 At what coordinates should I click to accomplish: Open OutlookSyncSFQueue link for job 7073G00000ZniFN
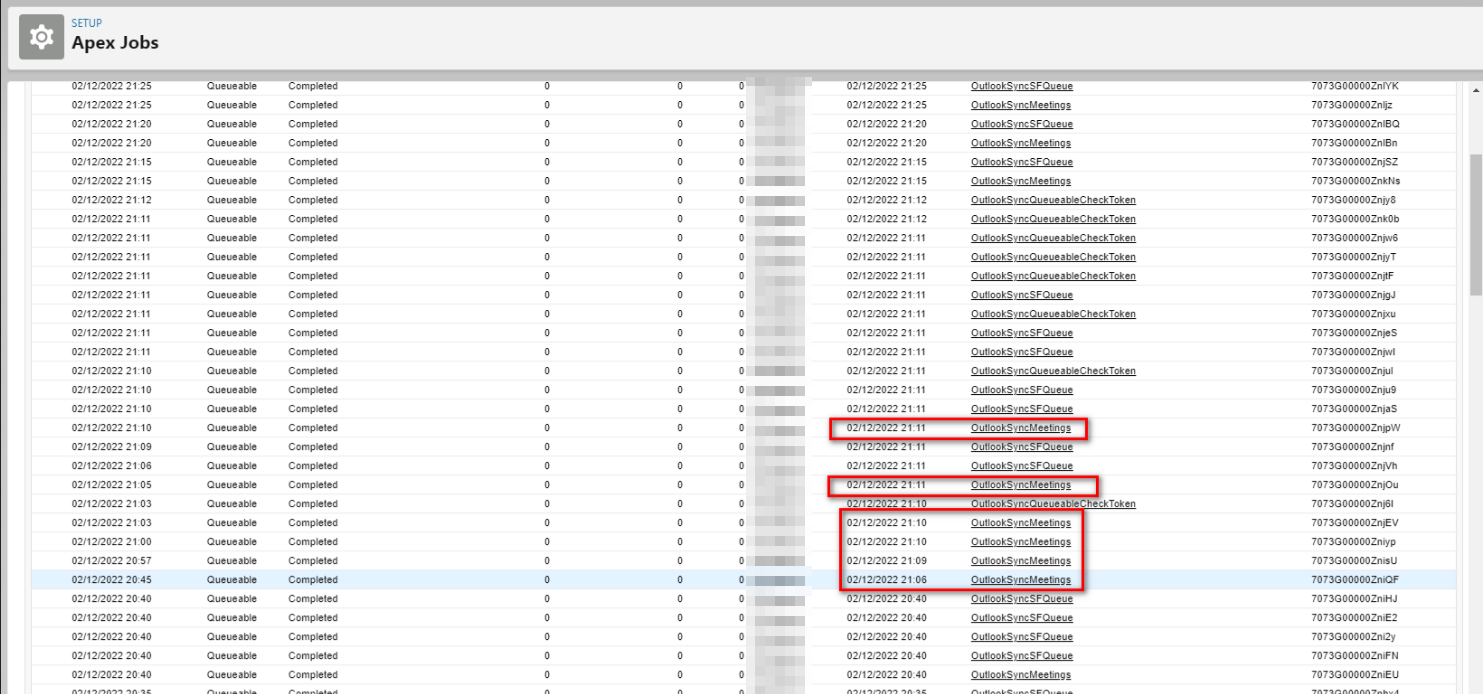1021,656
